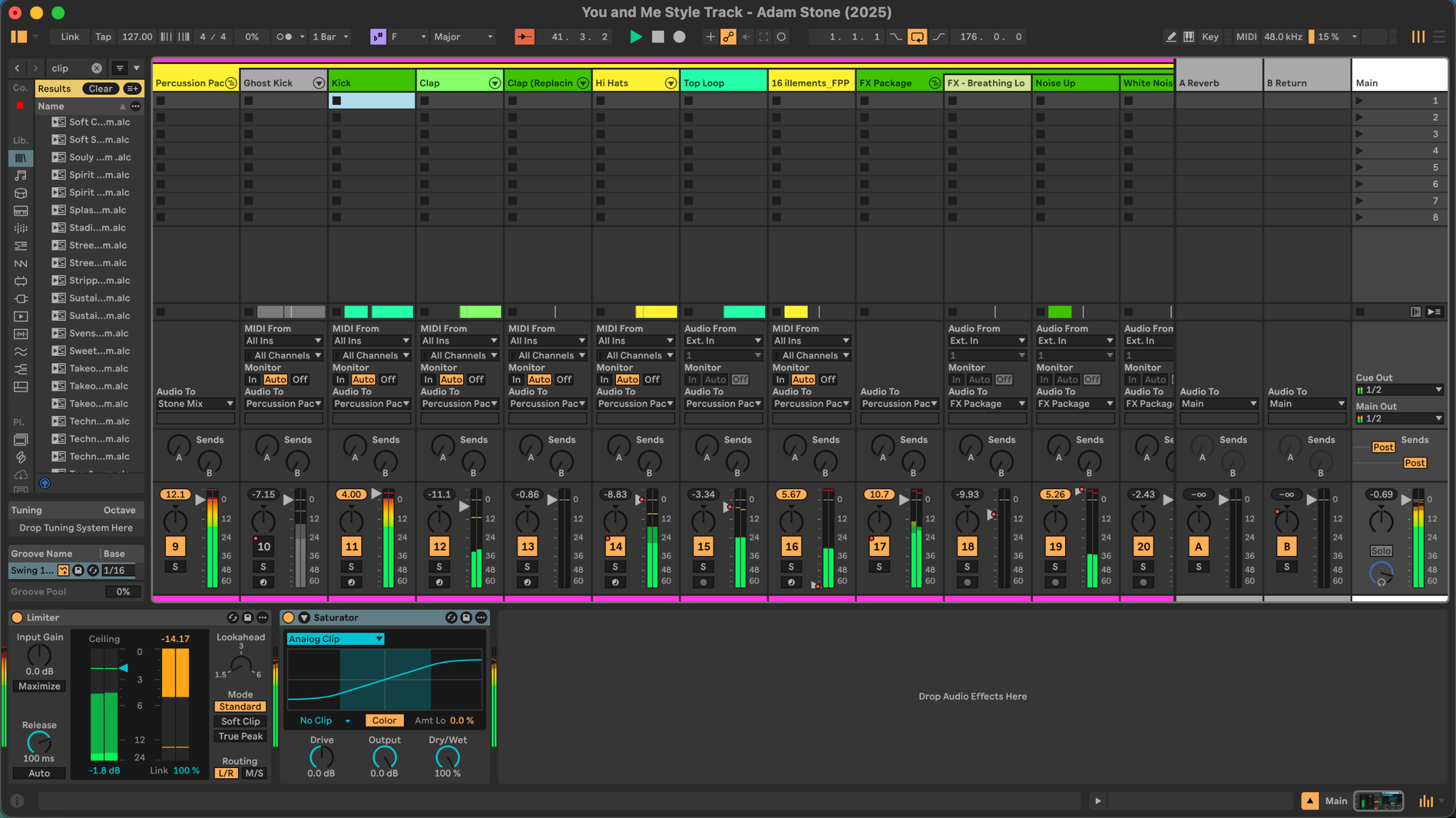Clear the browser search field
The image size is (1456, 818).
tap(96, 68)
